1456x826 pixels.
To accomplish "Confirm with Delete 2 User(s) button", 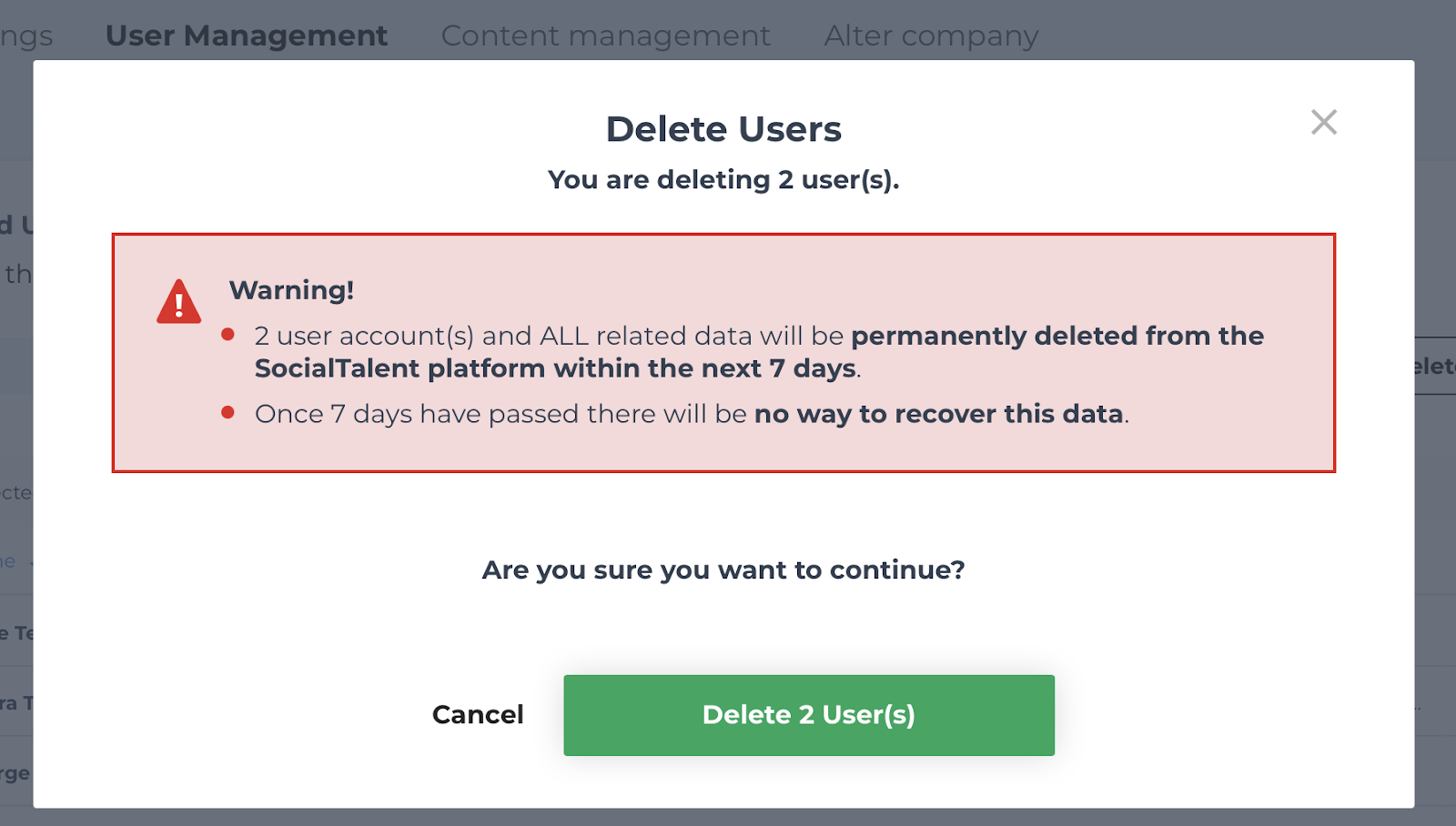I will point(809,715).
